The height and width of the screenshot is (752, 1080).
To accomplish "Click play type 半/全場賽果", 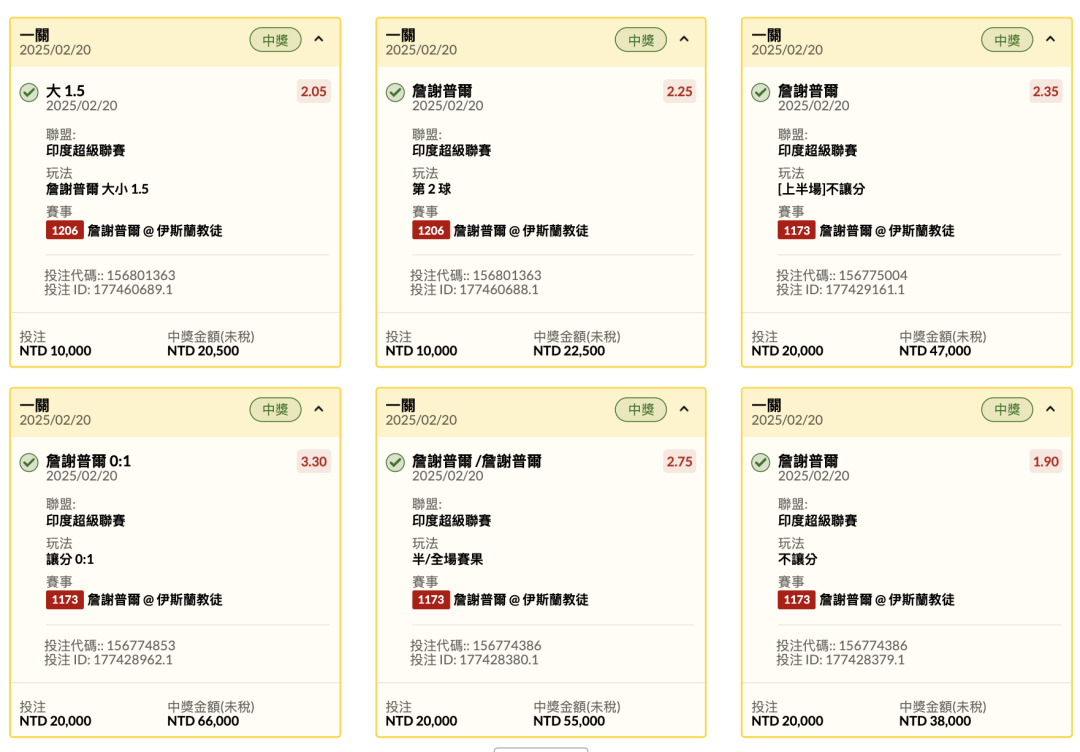I will (x=448, y=559).
